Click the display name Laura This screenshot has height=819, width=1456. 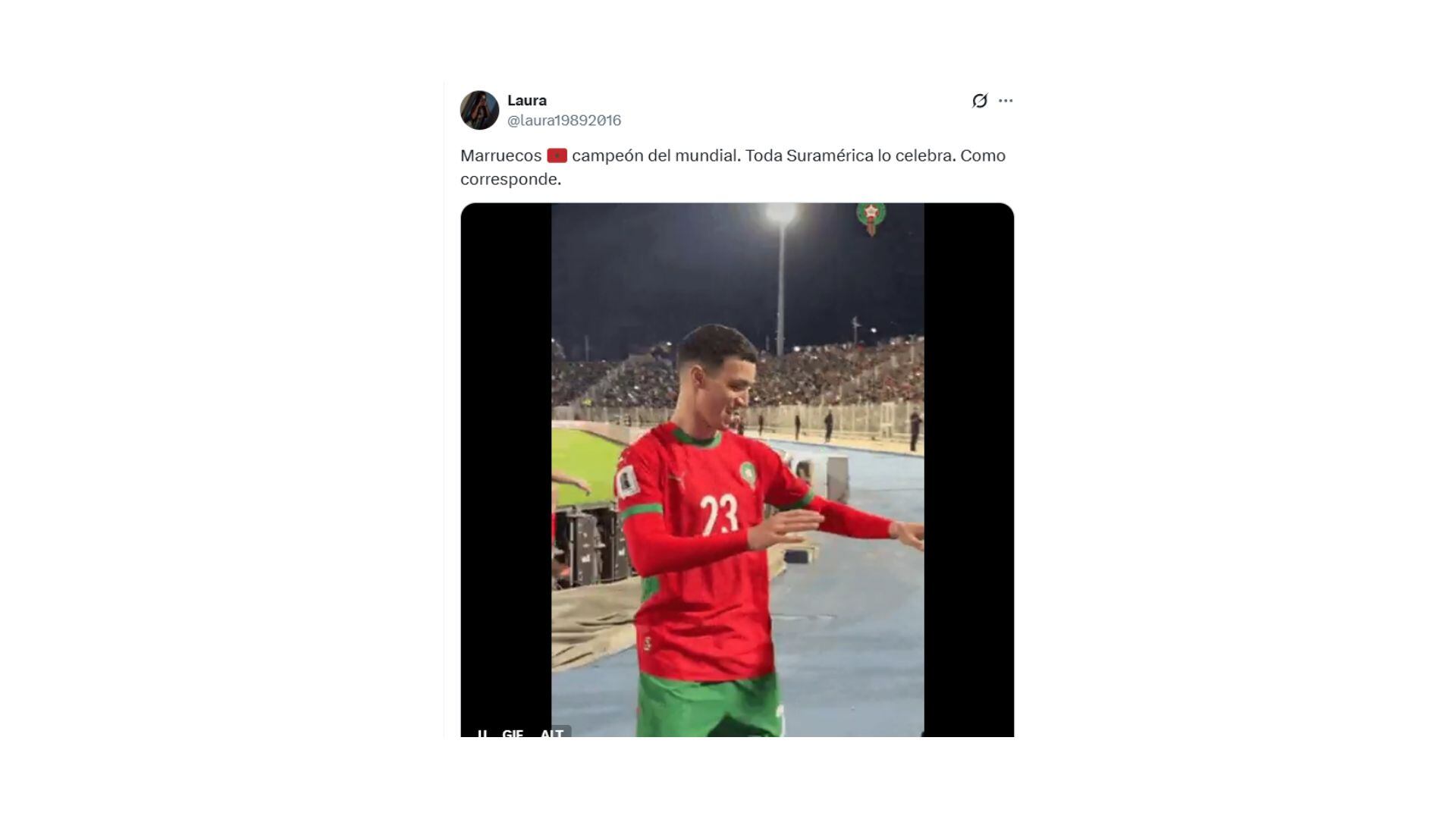tap(527, 100)
